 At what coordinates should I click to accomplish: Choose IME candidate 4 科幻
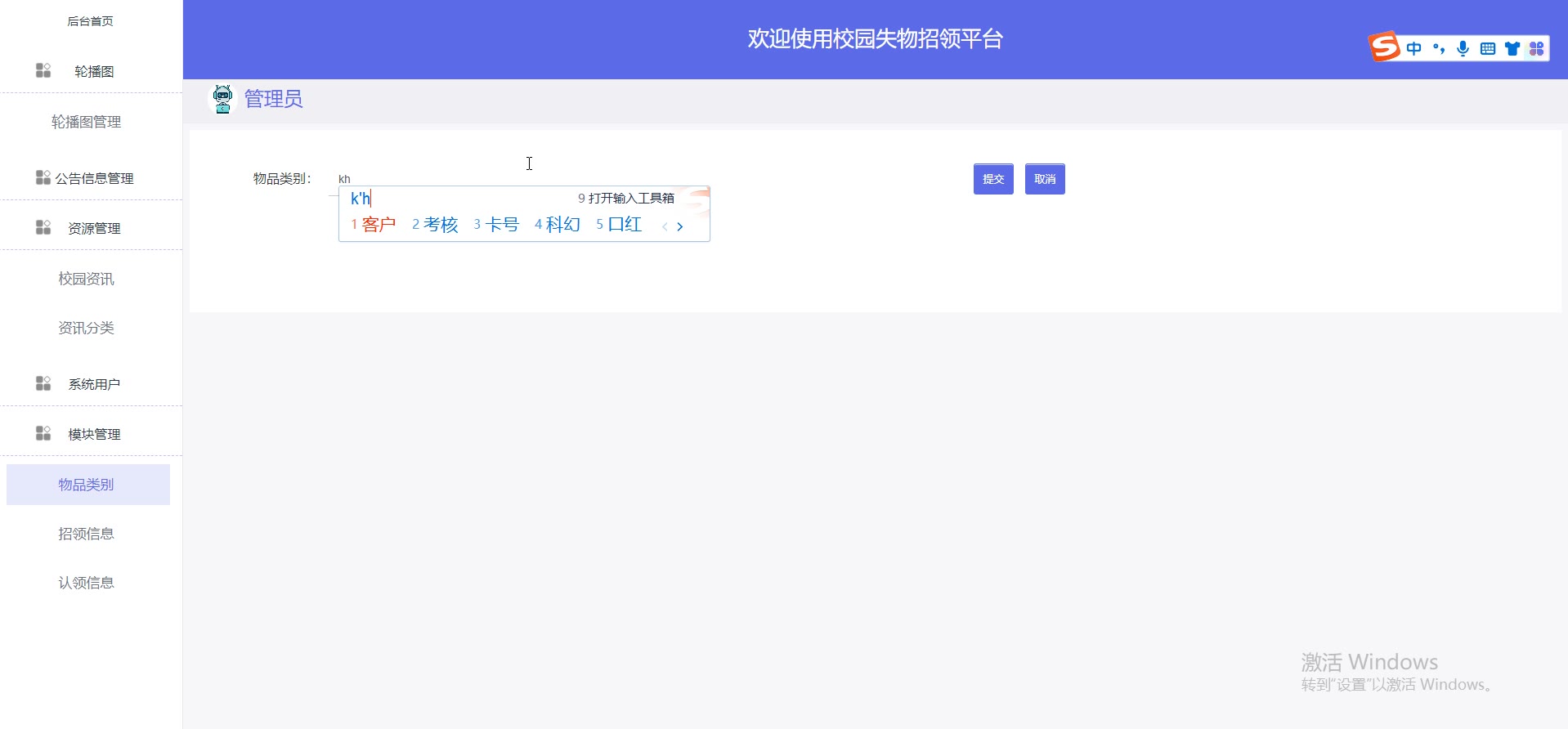point(558,225)
